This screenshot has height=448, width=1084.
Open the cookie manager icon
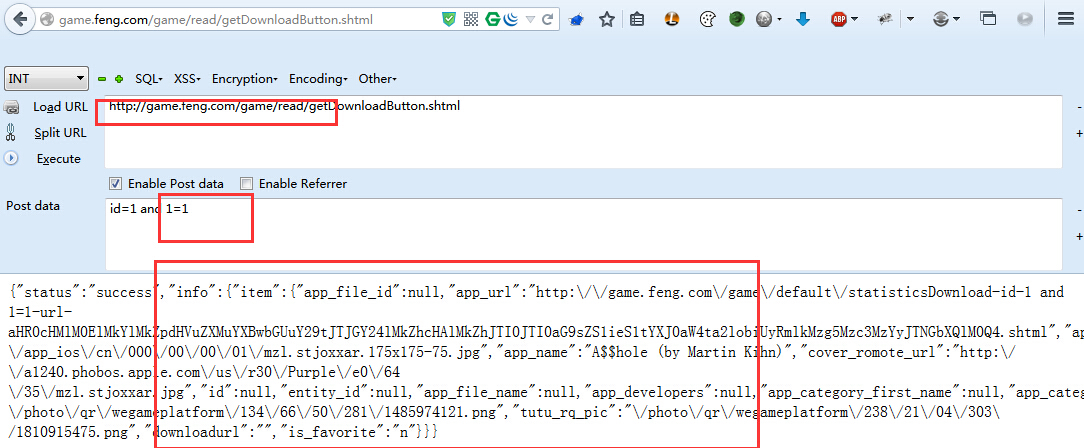(706, 20)
